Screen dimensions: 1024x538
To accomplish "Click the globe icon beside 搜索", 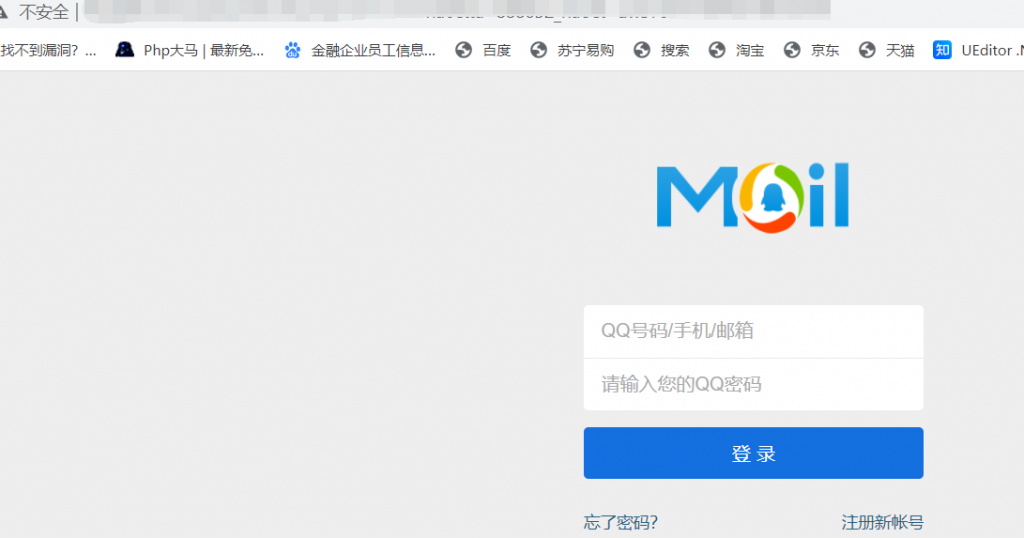I will (x=642, y=50).
